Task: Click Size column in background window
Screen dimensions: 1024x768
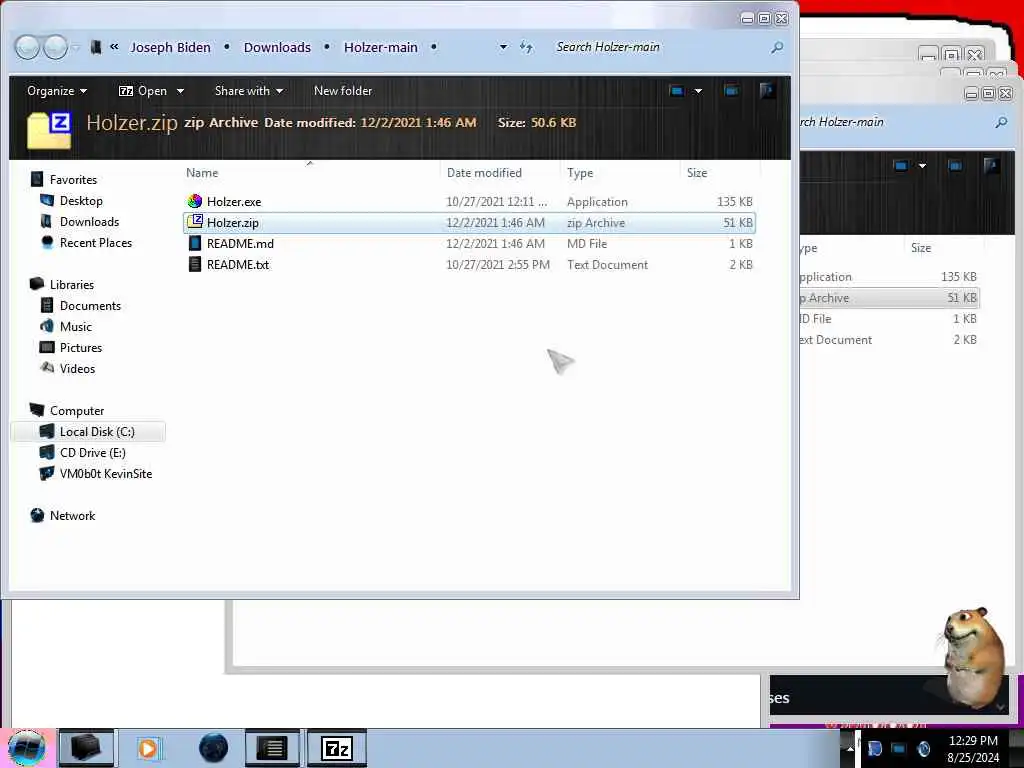Action: coord(921,248)
